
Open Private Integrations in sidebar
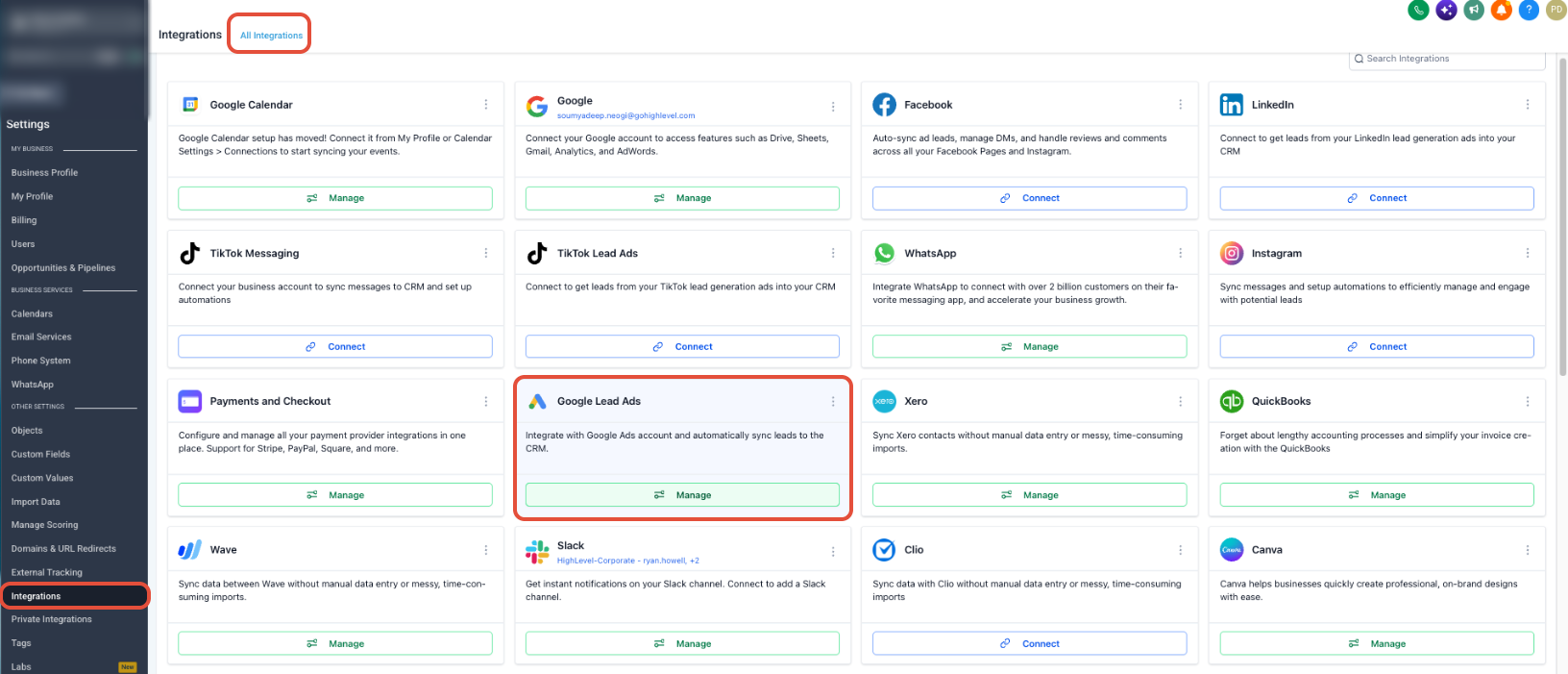[52, 619]
